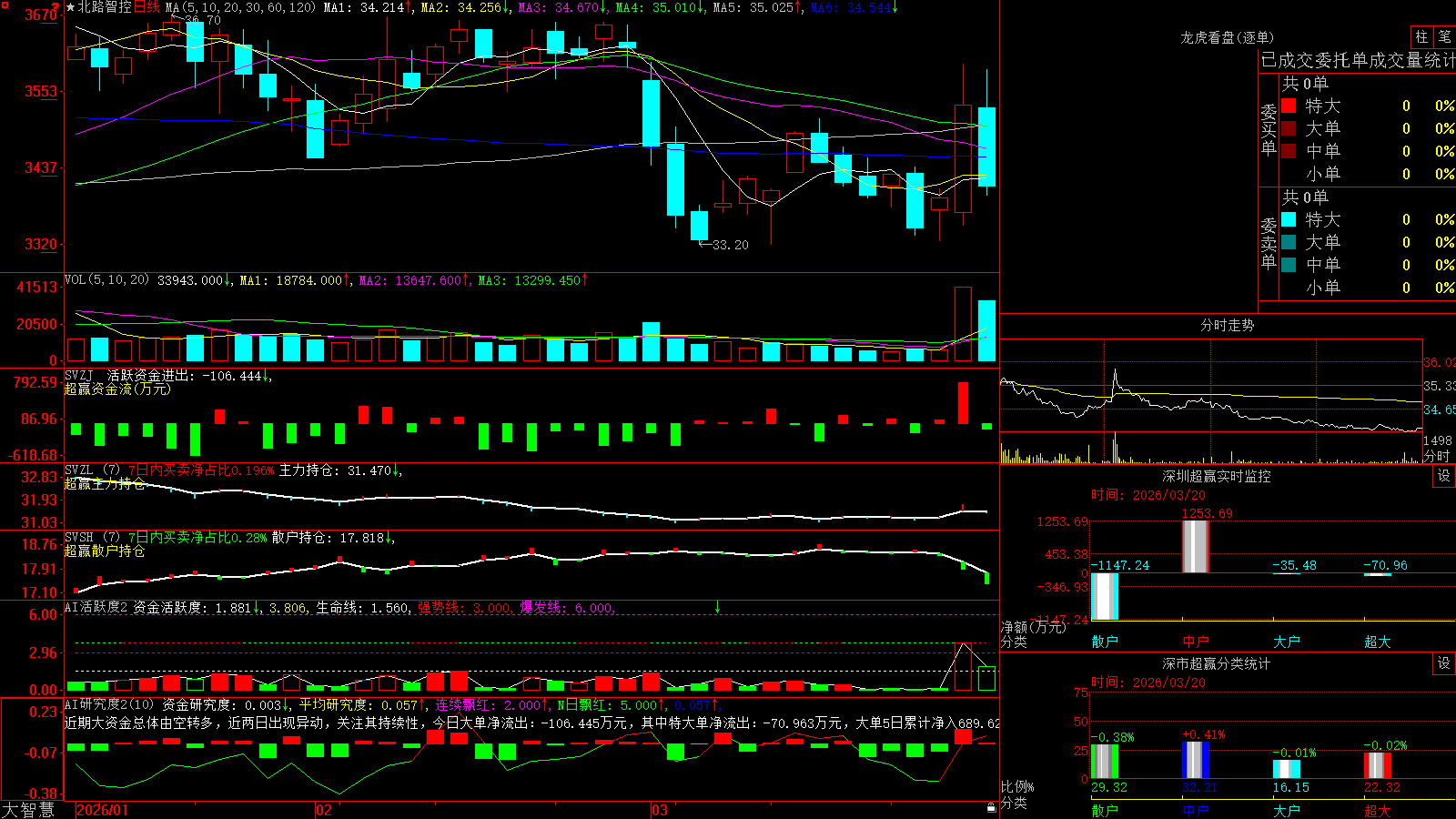Screen dimensions: 1456x819
Task: Click the cyan 散户 label under 深圳超赢实时监控
Action: (x=1104, y=642)
